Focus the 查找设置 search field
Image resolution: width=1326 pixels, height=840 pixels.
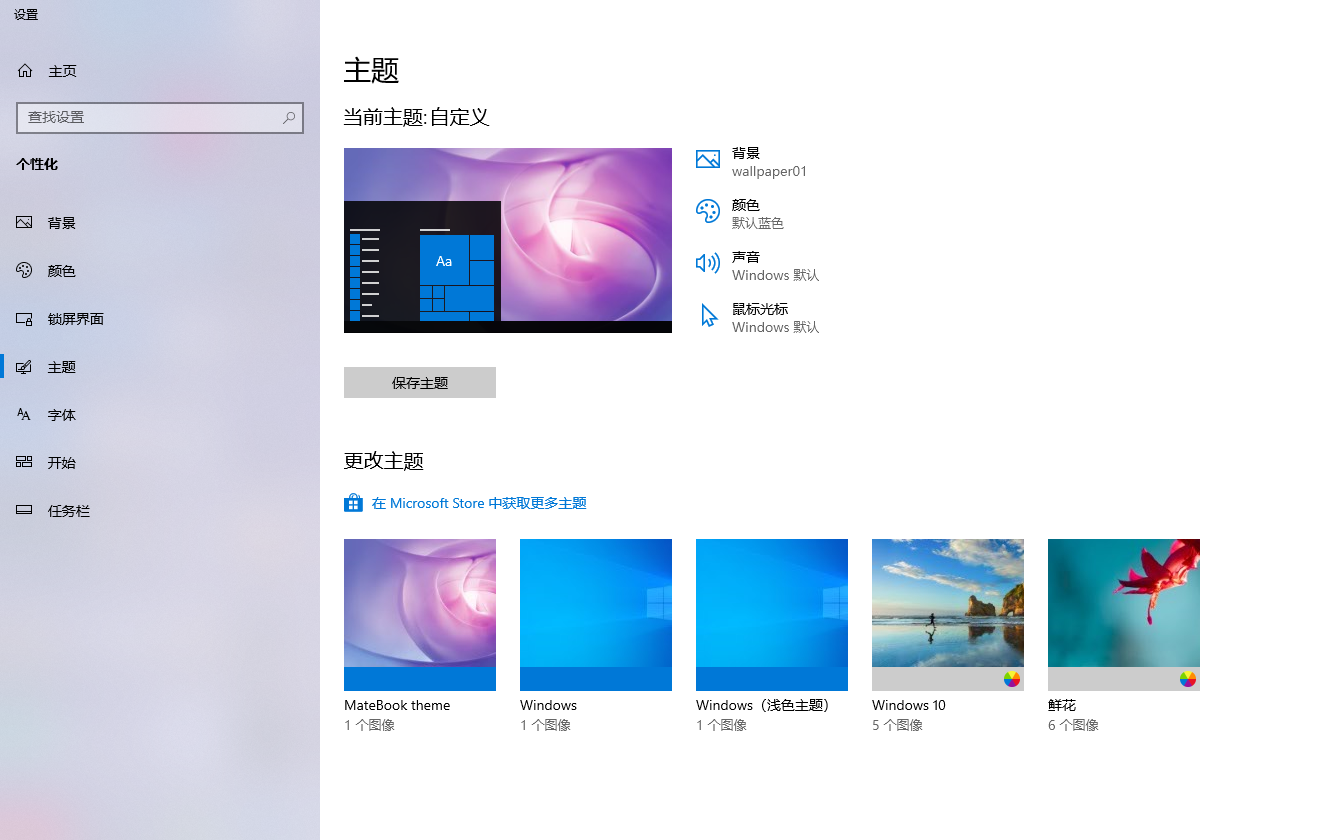pos(160,117)
